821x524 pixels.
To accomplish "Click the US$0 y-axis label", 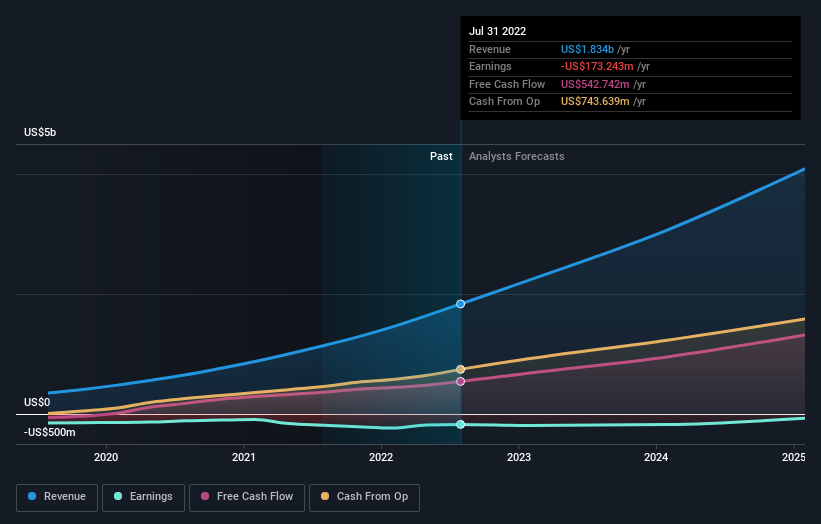I will (x=37, y=402).
